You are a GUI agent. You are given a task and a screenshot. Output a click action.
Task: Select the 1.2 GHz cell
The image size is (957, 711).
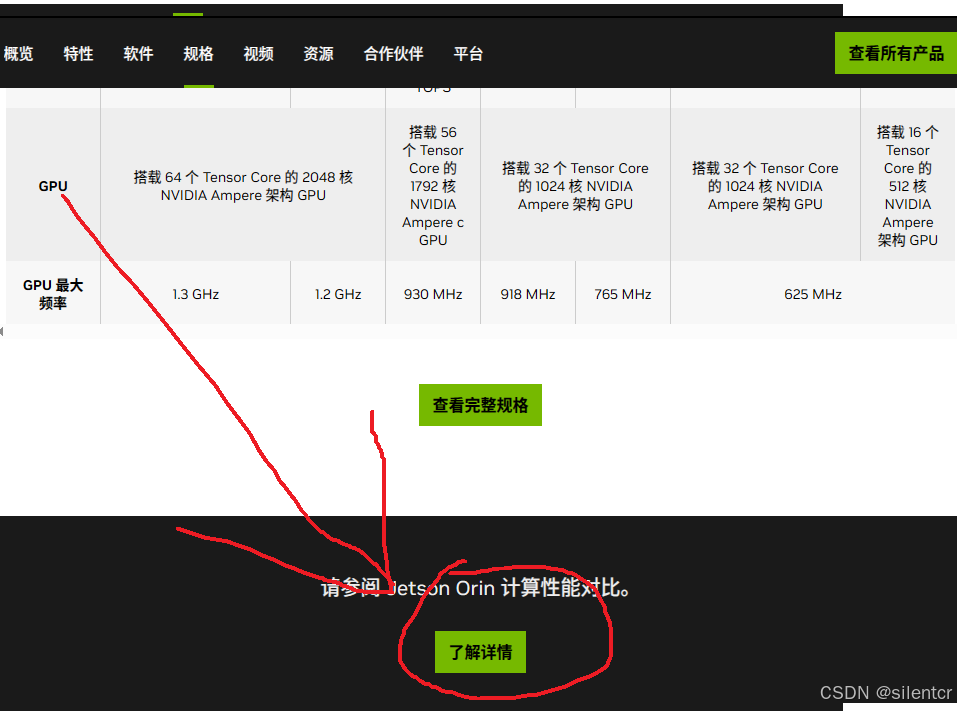point(338,294)
